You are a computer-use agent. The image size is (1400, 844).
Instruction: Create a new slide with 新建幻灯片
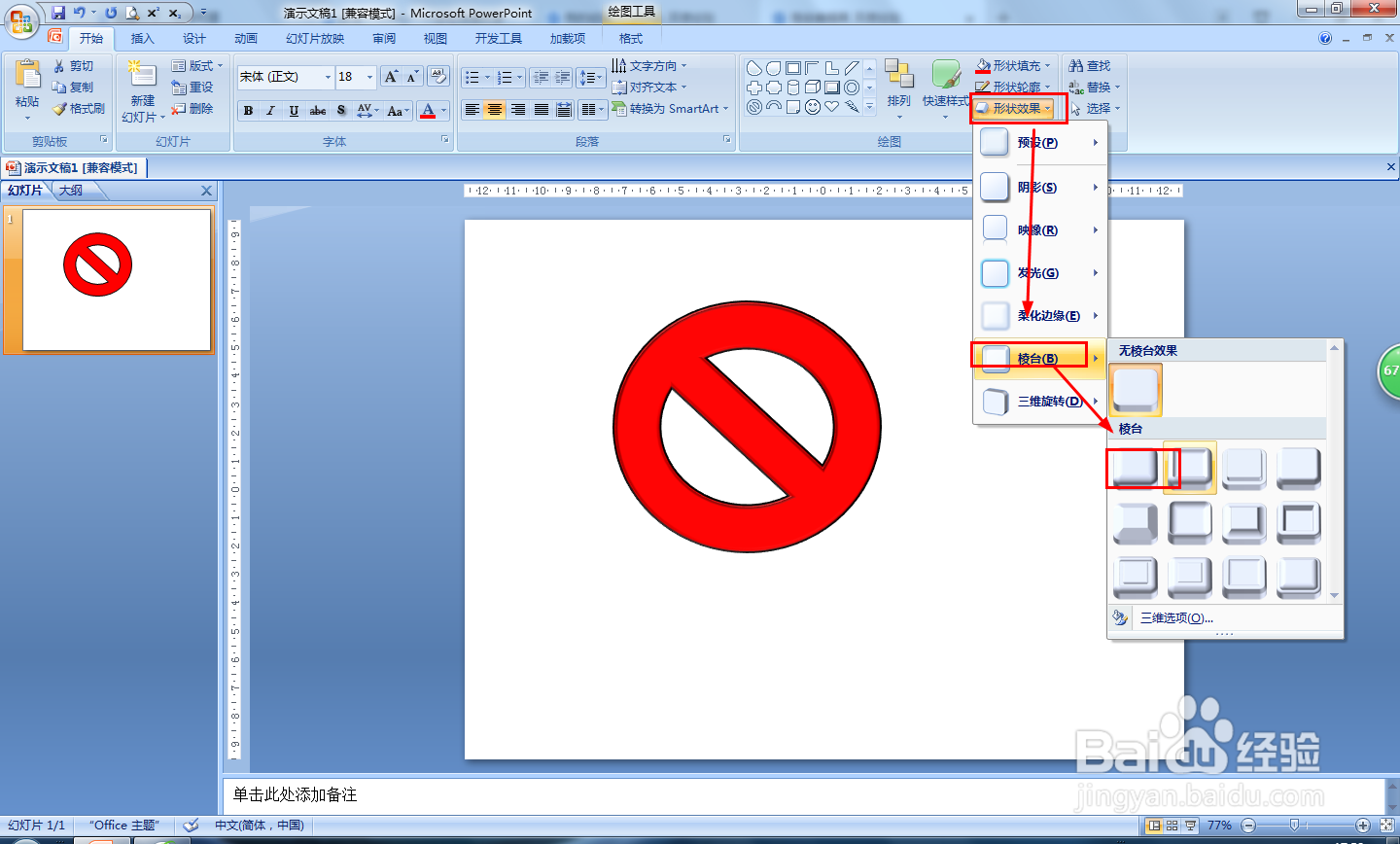click(x=143, y=91)
